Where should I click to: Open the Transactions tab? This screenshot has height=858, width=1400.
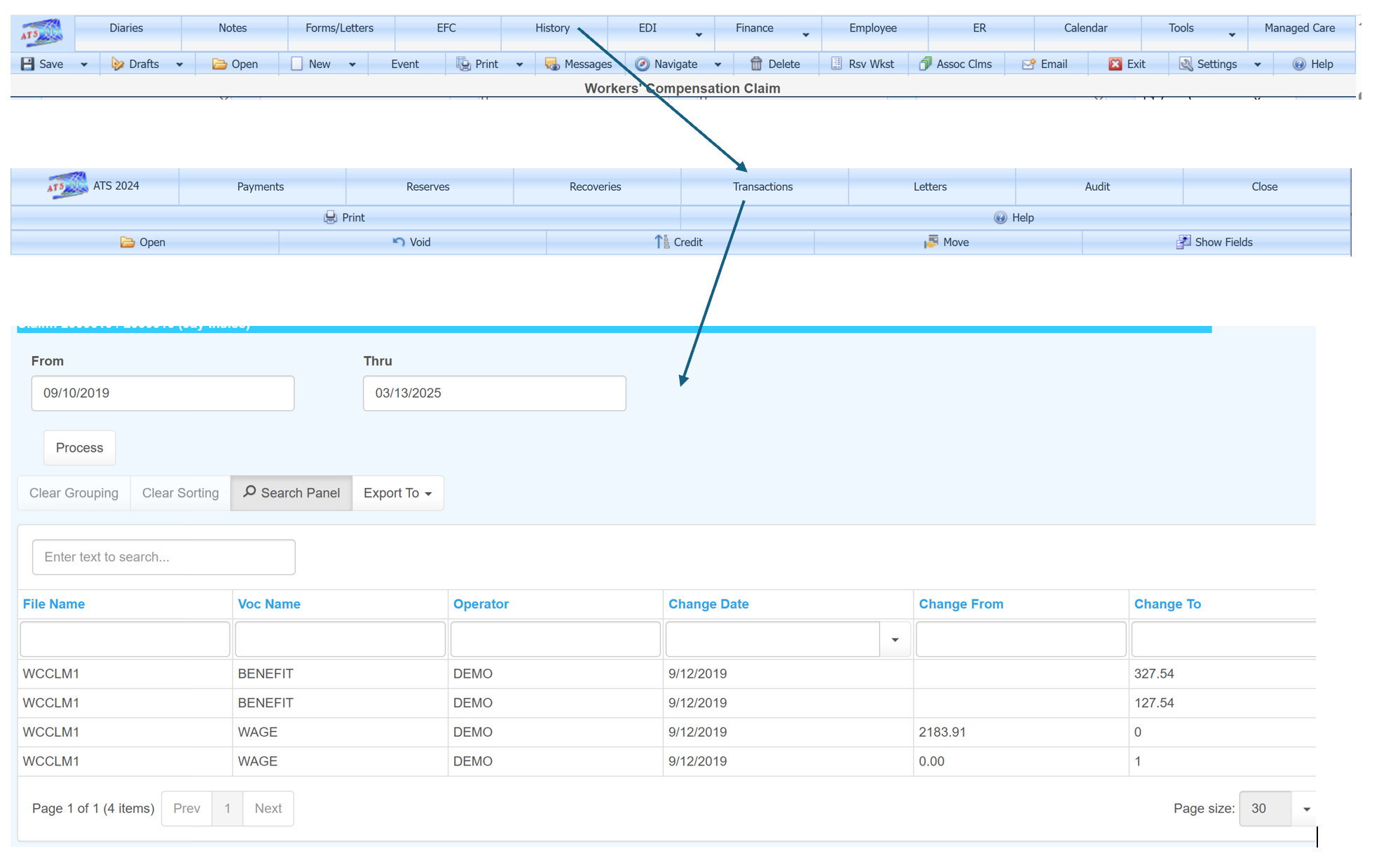click(x=763, y=186)
